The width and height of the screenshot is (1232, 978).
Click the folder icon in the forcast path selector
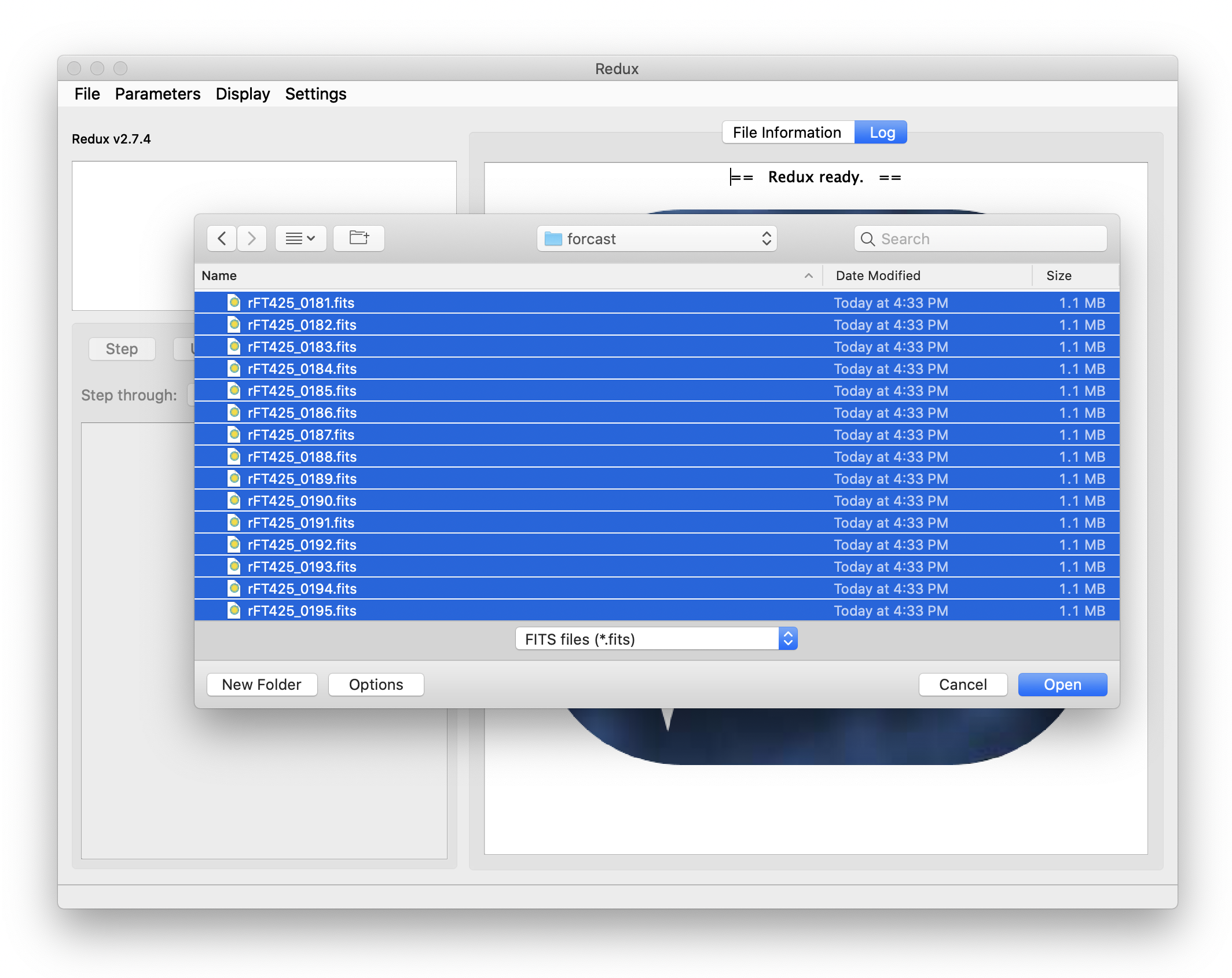tap(553, 238)
